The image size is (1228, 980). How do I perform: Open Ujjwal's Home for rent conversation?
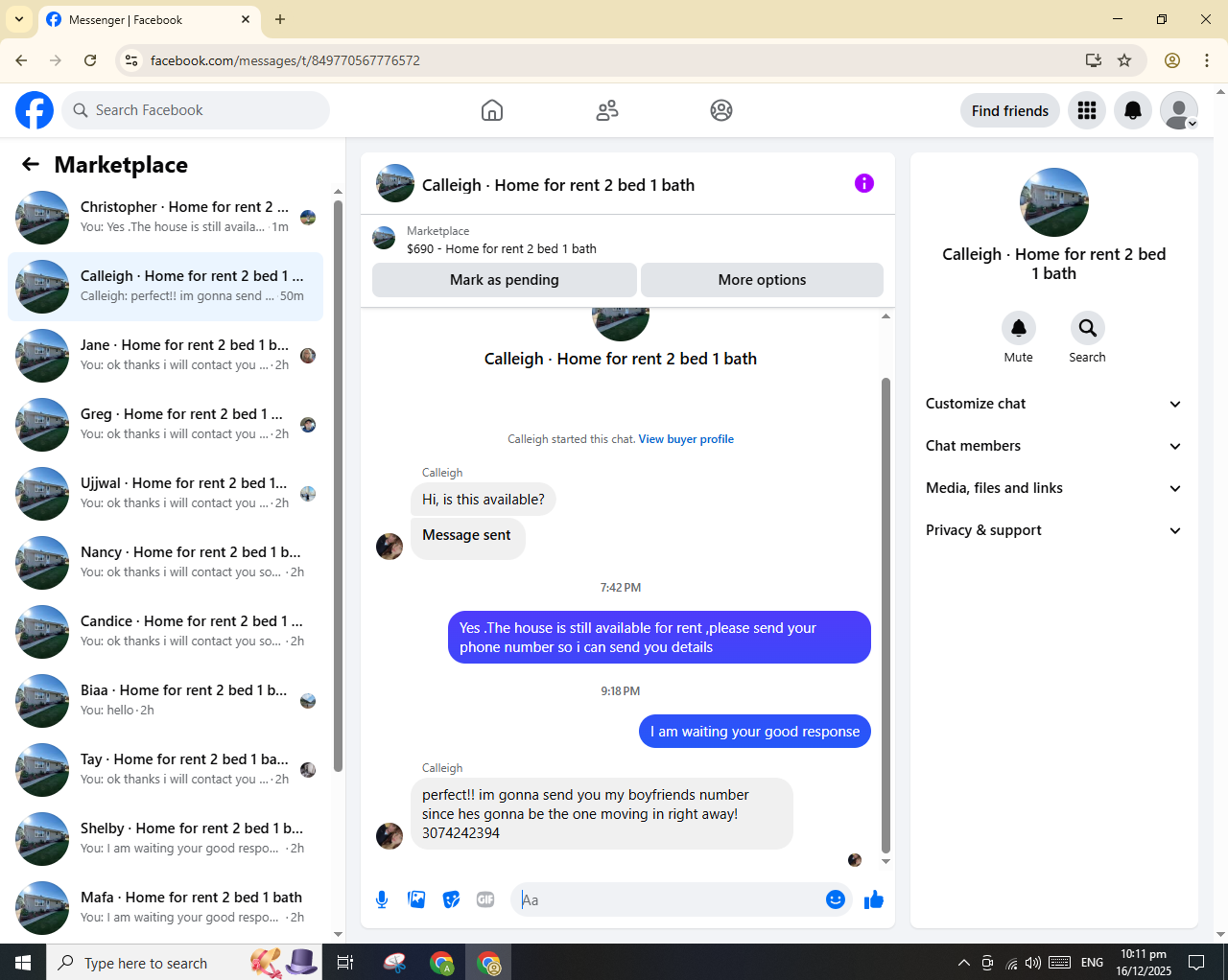(165, 494)
